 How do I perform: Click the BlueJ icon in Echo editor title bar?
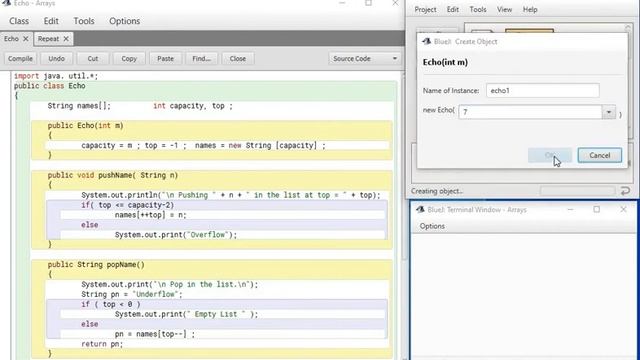tap(6, 3)
